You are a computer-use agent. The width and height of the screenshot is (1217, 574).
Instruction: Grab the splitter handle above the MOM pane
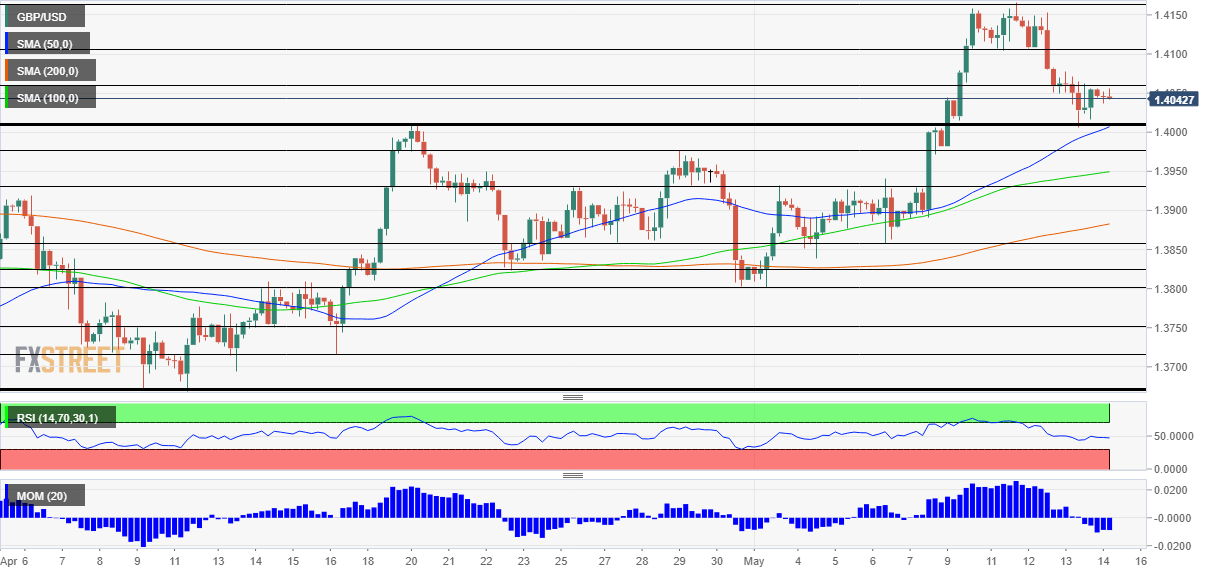[573, 475]
